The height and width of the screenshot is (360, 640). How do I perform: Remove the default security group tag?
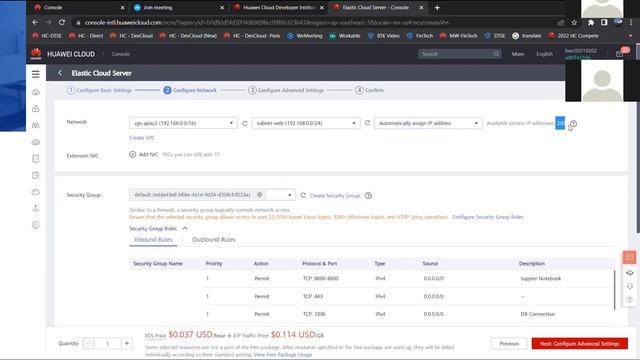(259, 195)
